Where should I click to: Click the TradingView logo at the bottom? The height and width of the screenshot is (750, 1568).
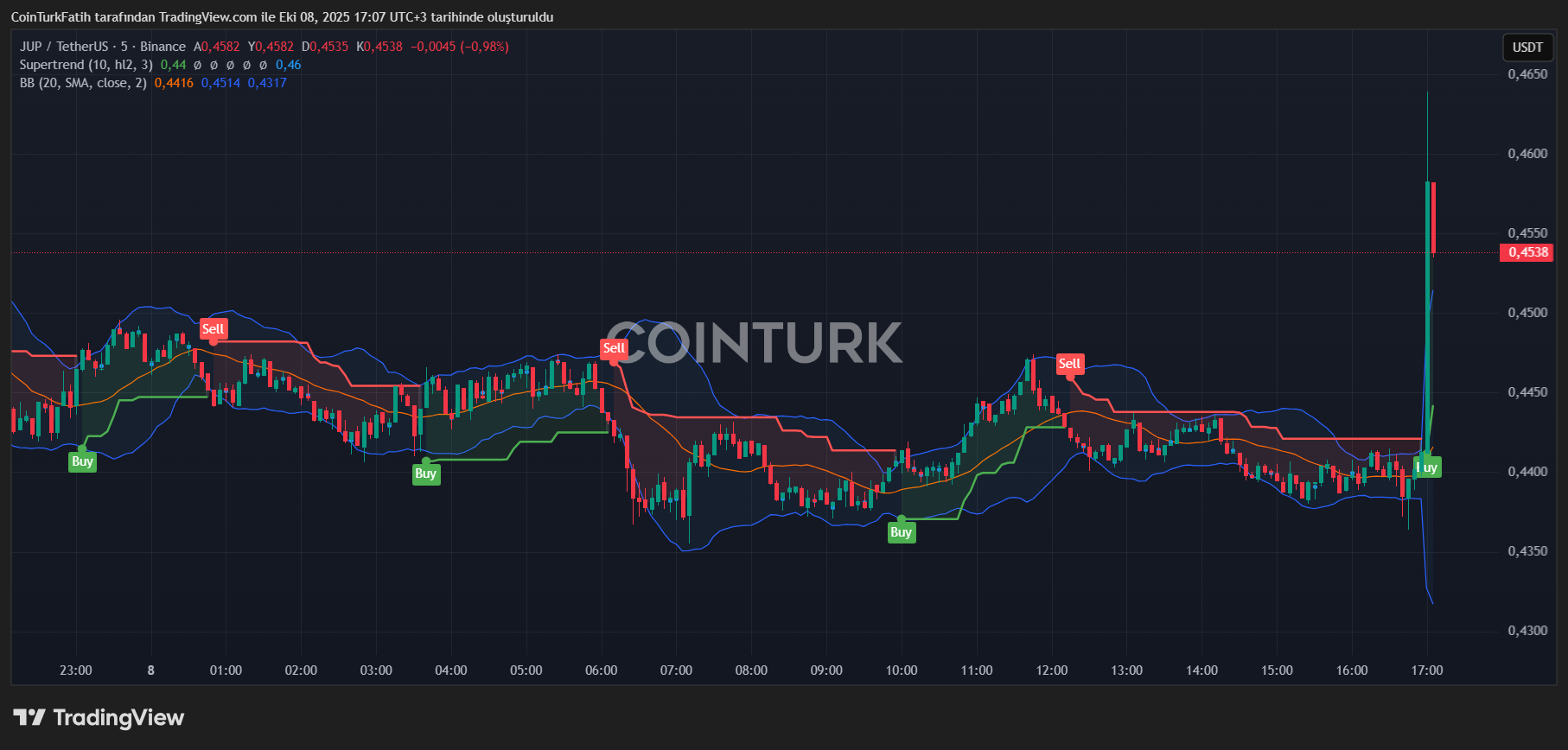(x=99, y=718)
